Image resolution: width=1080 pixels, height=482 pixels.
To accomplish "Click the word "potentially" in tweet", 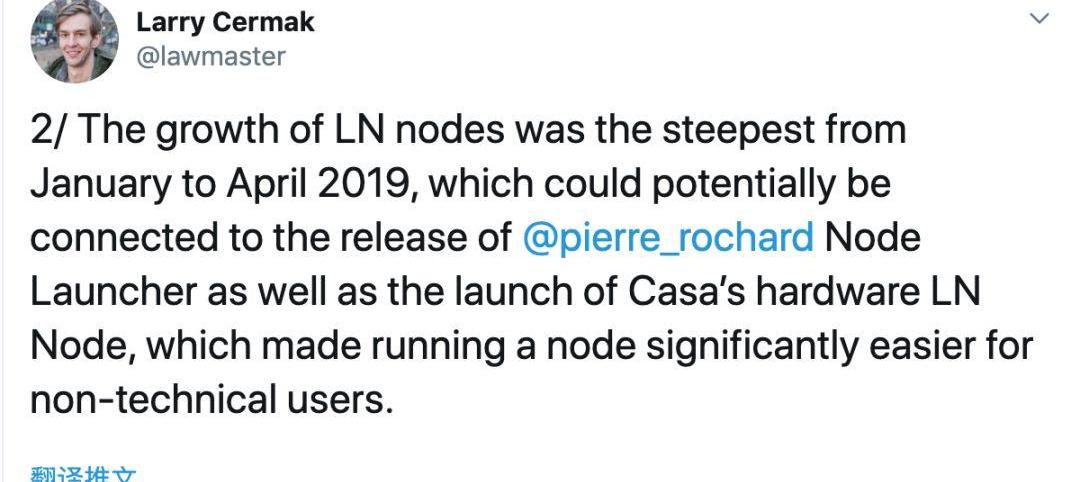I will pyautogui.click(x=713, y=185).
